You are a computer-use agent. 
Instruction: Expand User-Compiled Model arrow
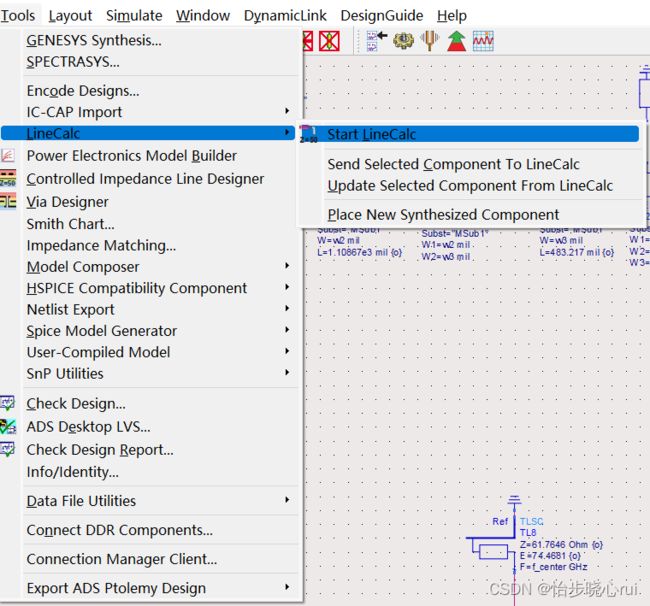coord(287,351)
